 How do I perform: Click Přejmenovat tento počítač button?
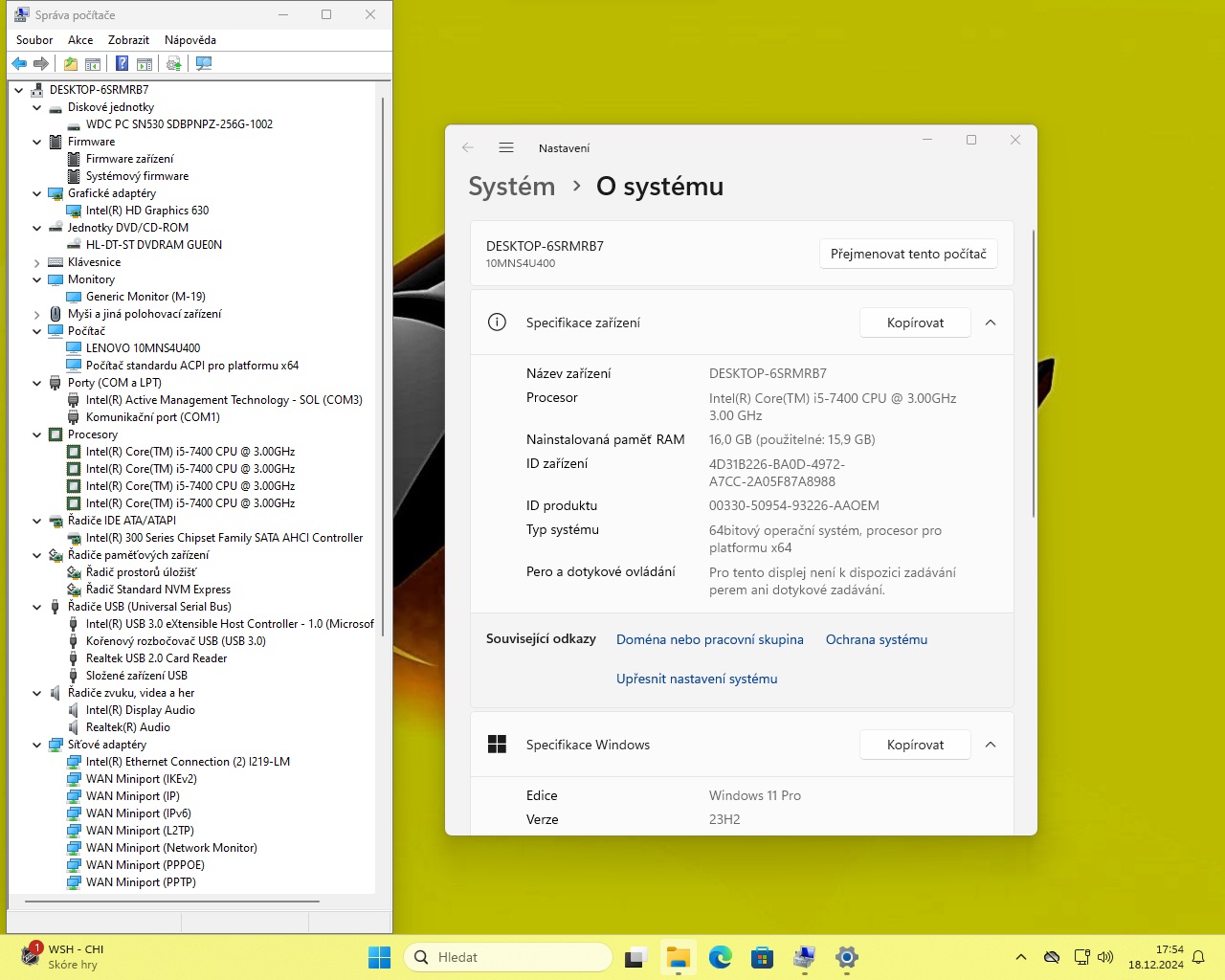point(908,254)
